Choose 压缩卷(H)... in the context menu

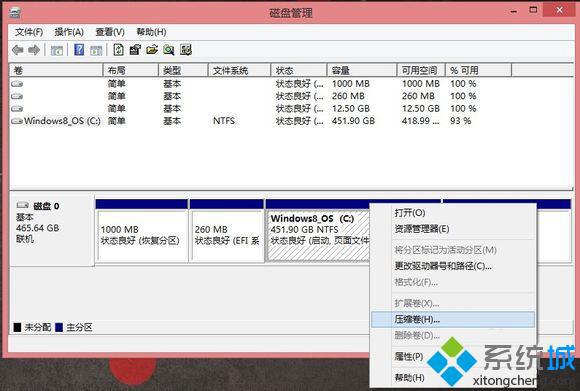[x=453, y=320]
